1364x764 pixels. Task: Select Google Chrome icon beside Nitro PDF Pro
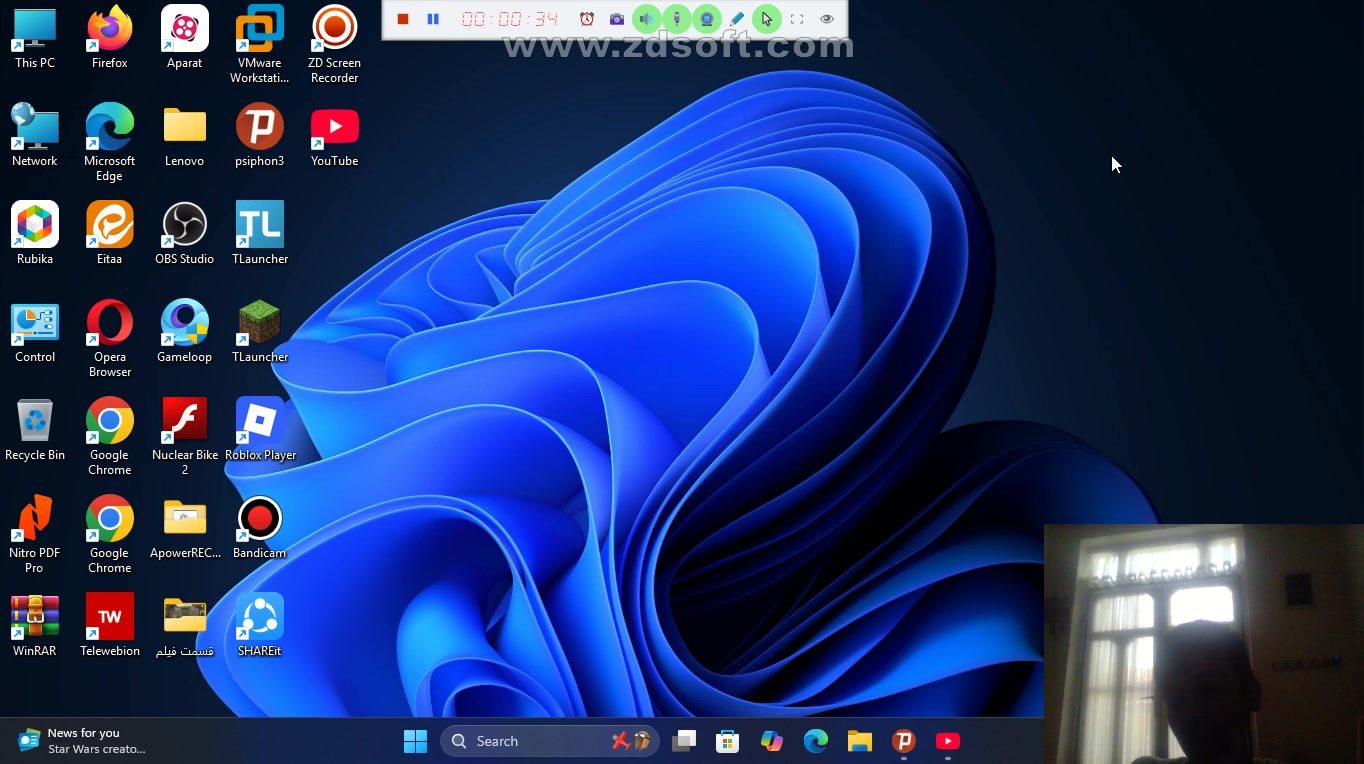pyautogui.click(x=110, y=535)
